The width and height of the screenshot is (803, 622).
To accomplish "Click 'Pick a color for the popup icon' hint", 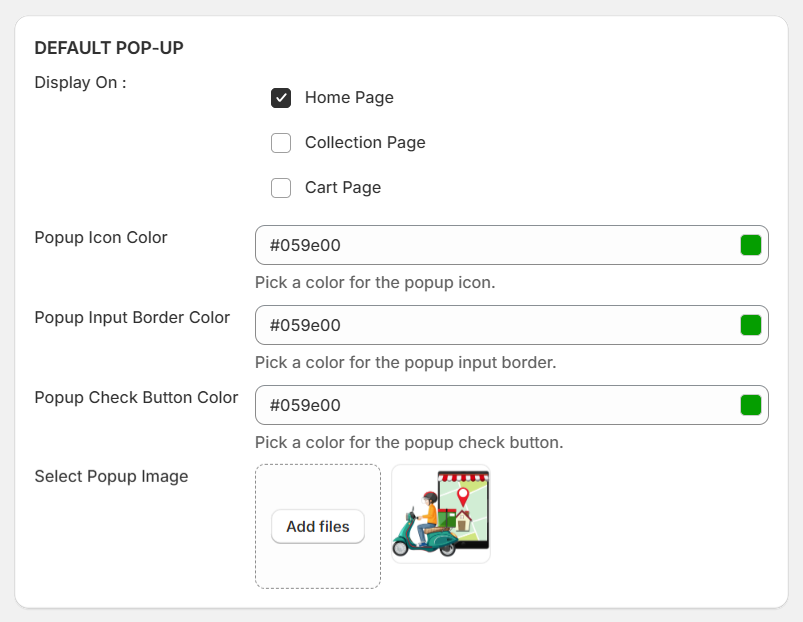I will (375, 283).
